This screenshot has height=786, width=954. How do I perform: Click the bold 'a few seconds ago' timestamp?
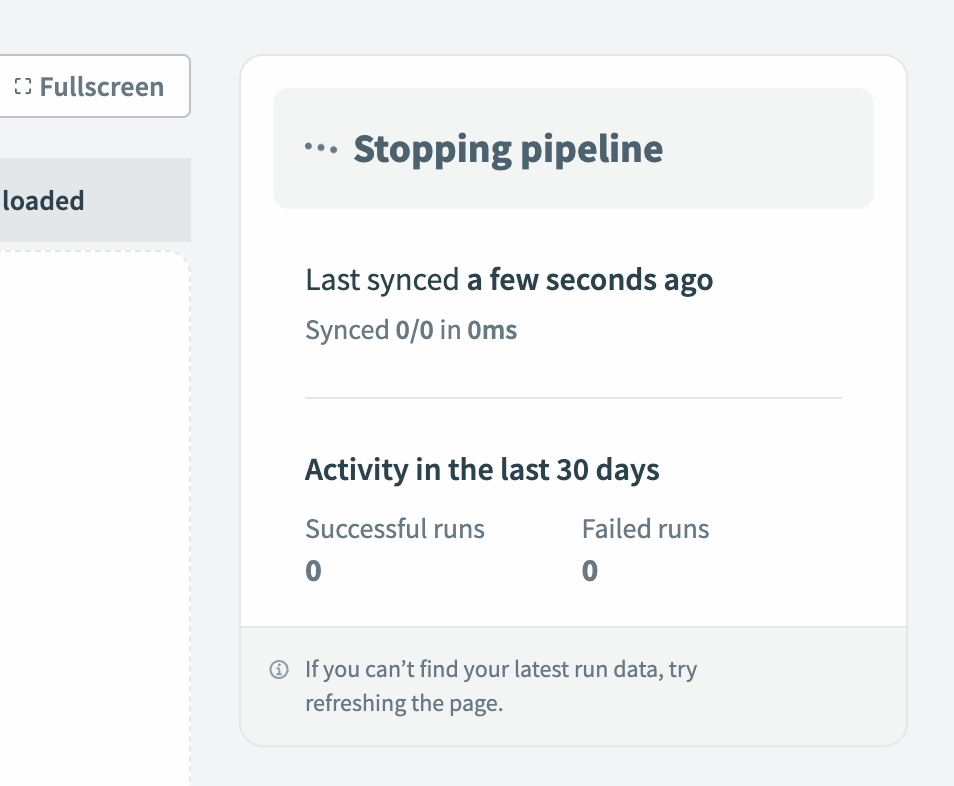pyautogui.click(x=590, y=280)
